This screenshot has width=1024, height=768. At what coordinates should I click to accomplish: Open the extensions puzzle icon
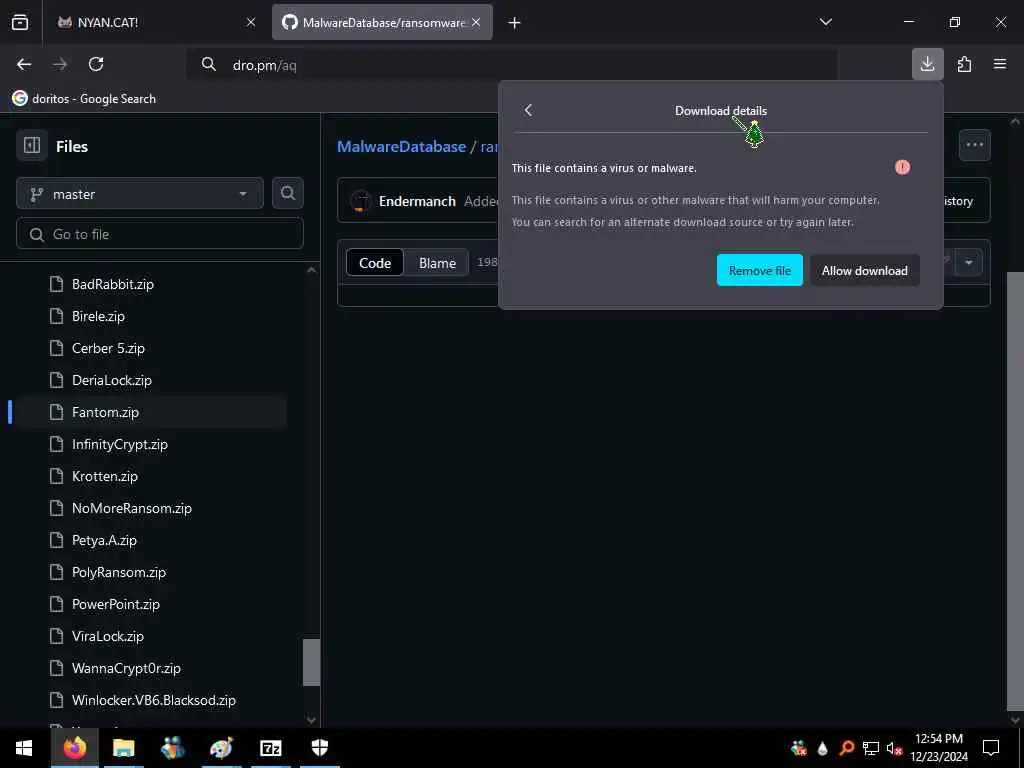pos(964,64)
